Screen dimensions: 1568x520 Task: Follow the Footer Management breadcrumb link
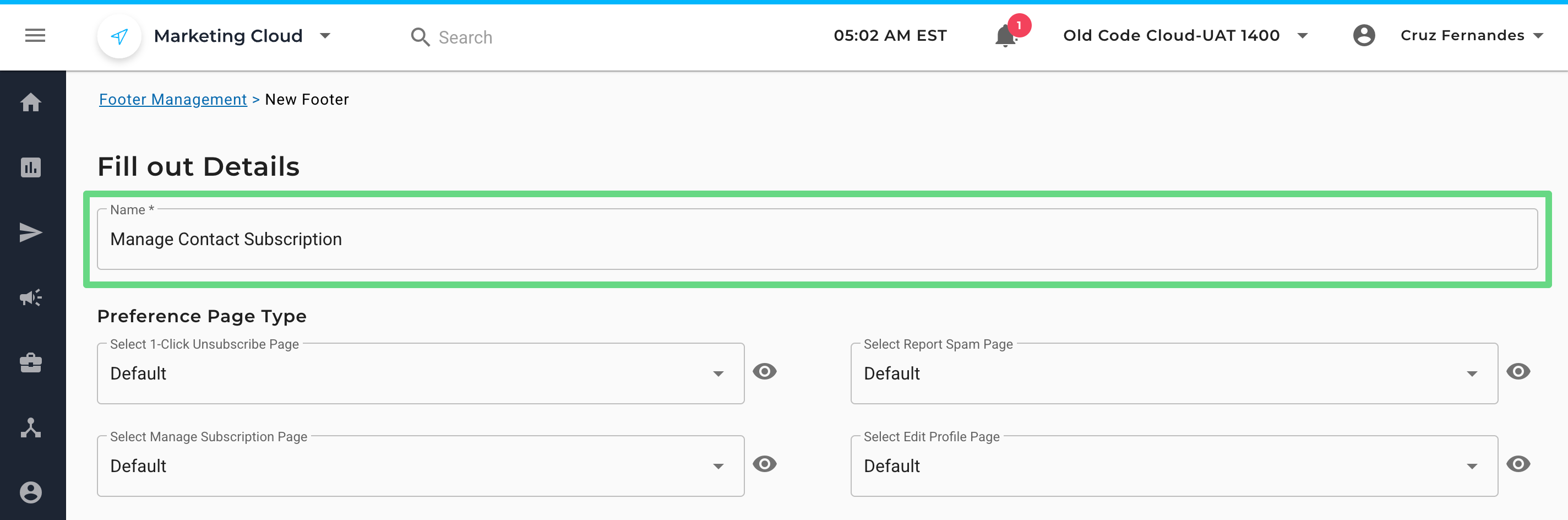click(x=173, y=99)
